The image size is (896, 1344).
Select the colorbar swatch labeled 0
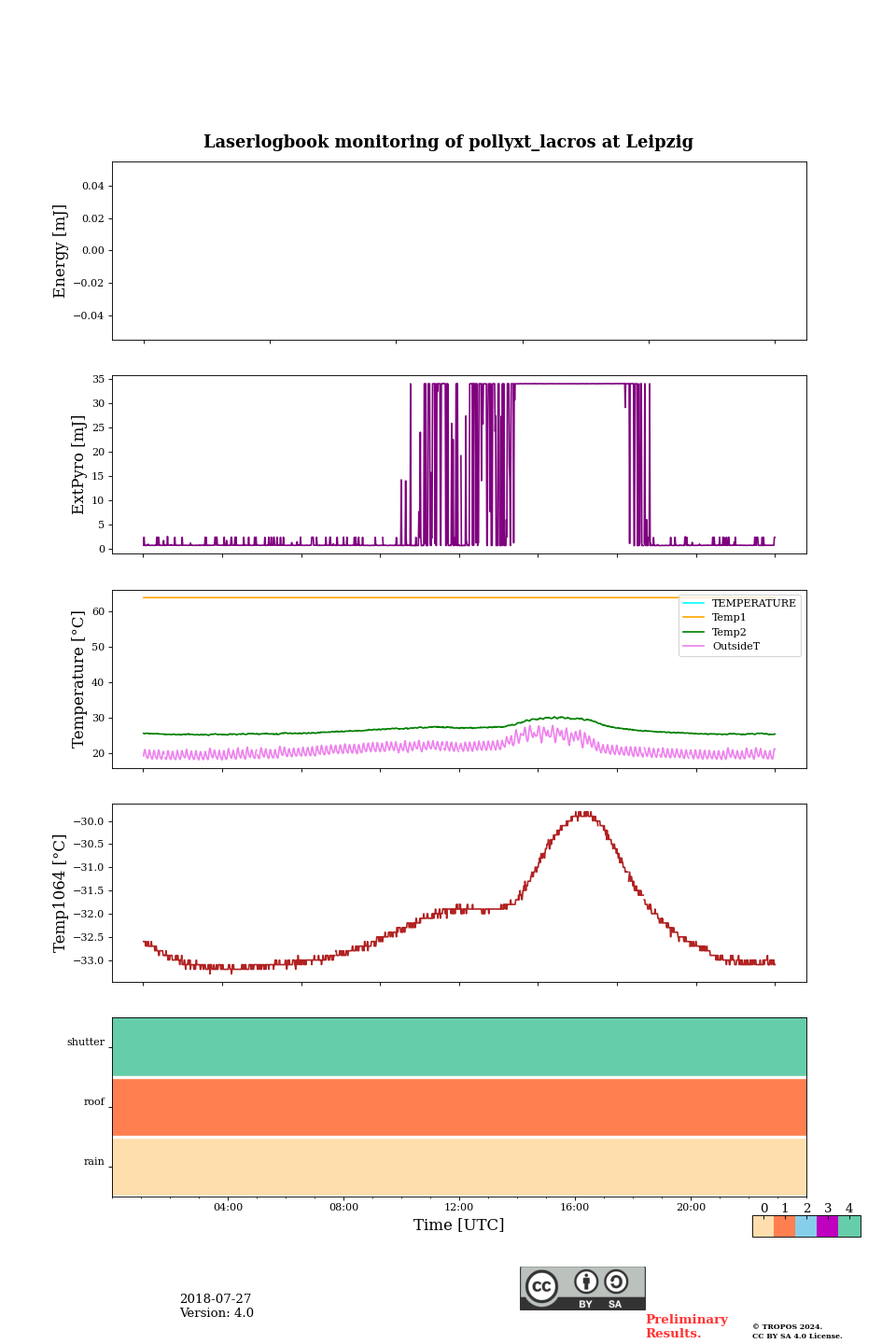tap(763, 1226)
